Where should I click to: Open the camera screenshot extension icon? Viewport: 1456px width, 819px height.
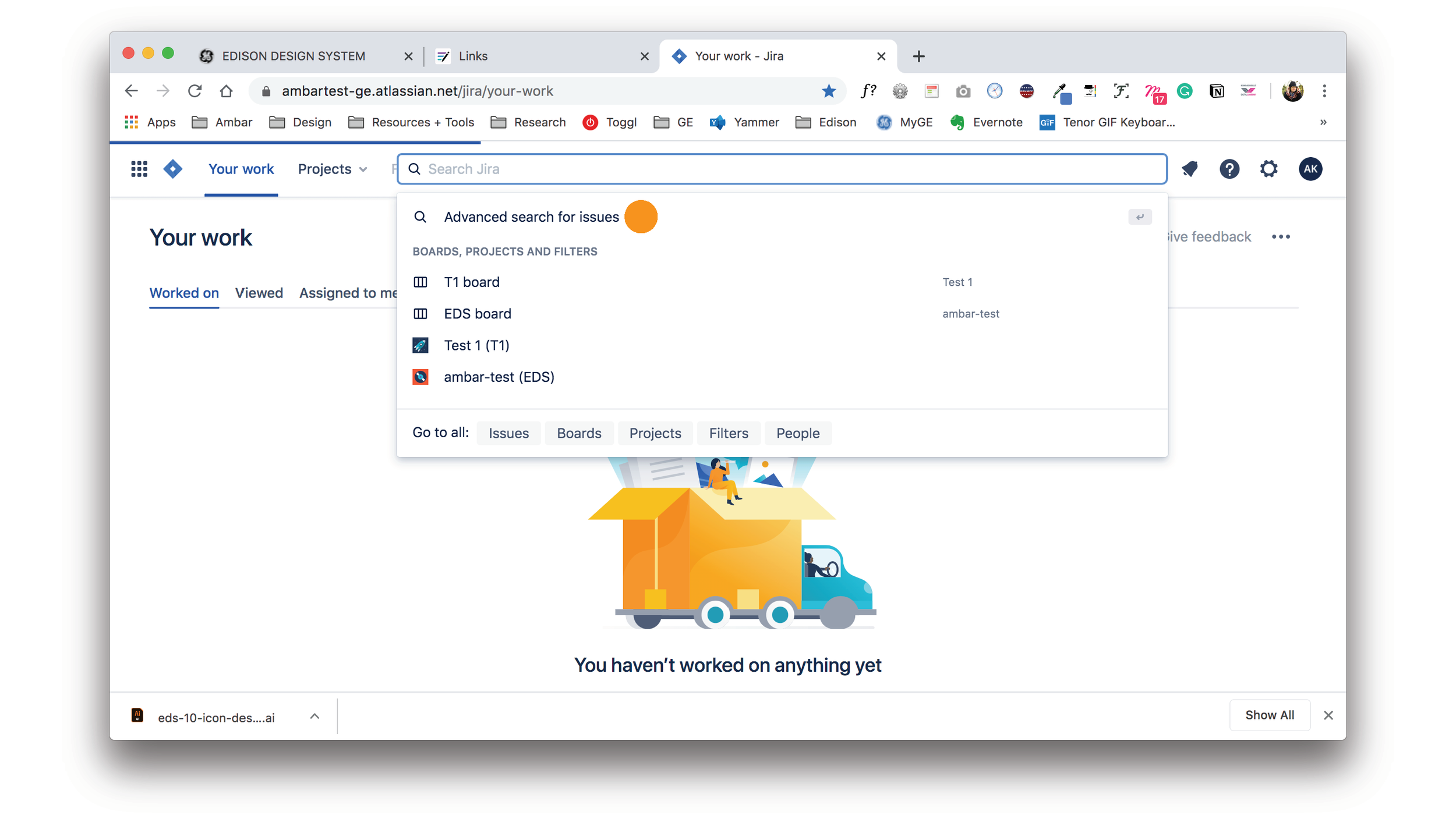click(963, 91)
